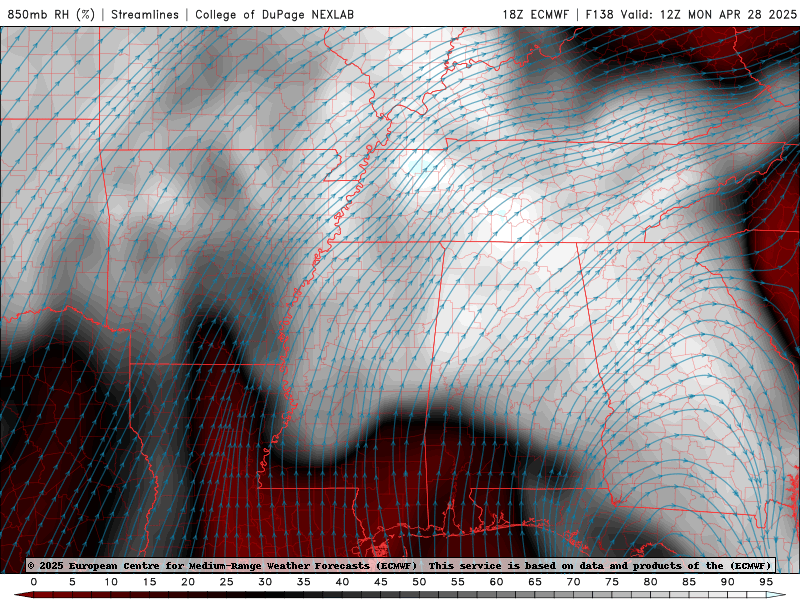Click the "850mb RH (%)" title text
800x600 pixels.
click(x=51, y=14)
